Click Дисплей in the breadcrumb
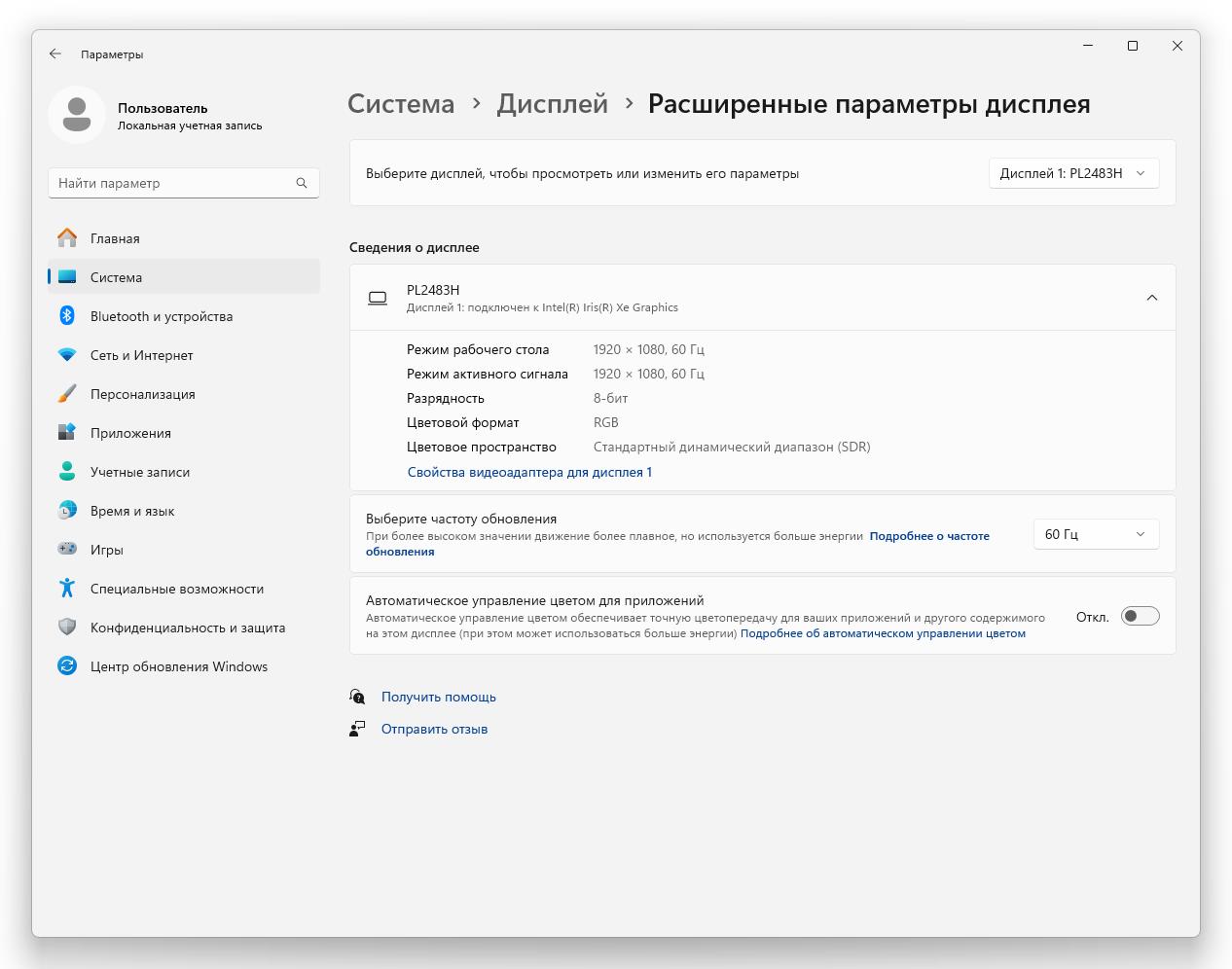1232x969 pixels. click(552, 103)
